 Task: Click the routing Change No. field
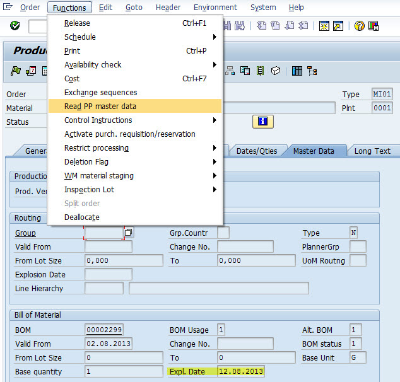click(x=245, y=247)
